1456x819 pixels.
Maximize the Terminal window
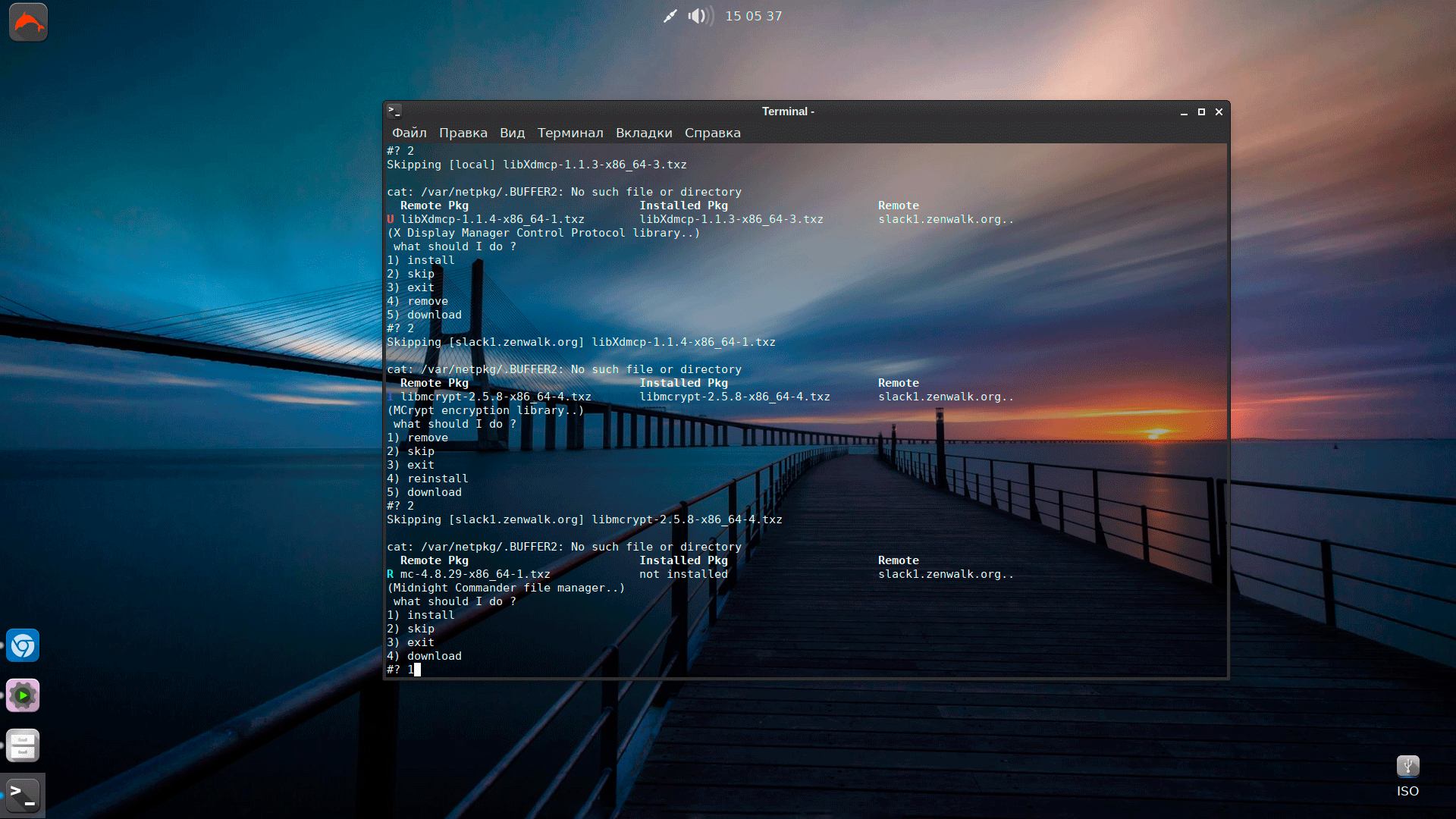coord(1201,112)
